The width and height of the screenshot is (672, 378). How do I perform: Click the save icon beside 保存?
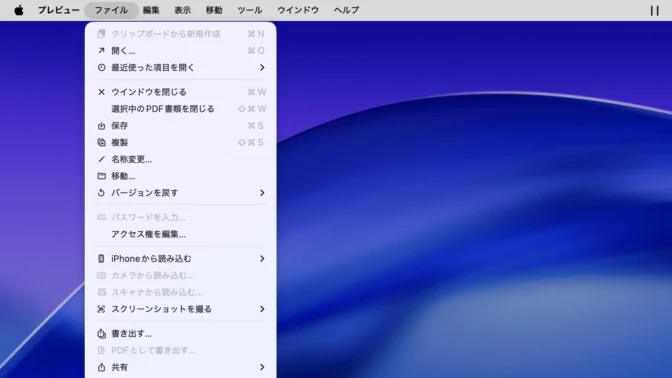(x=101, y=126)
